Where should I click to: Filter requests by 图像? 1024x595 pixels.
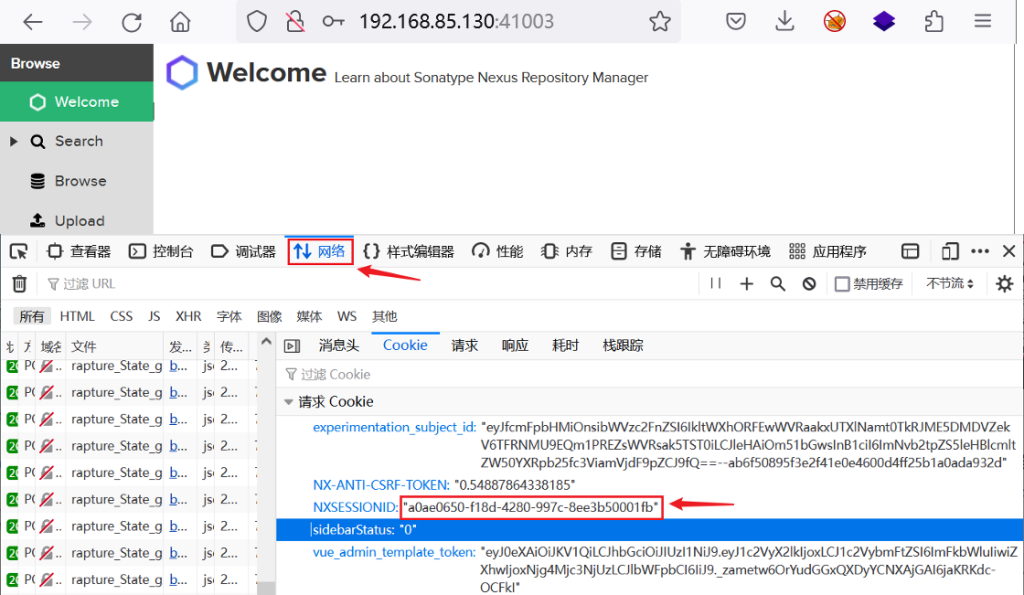coord(270,317)
